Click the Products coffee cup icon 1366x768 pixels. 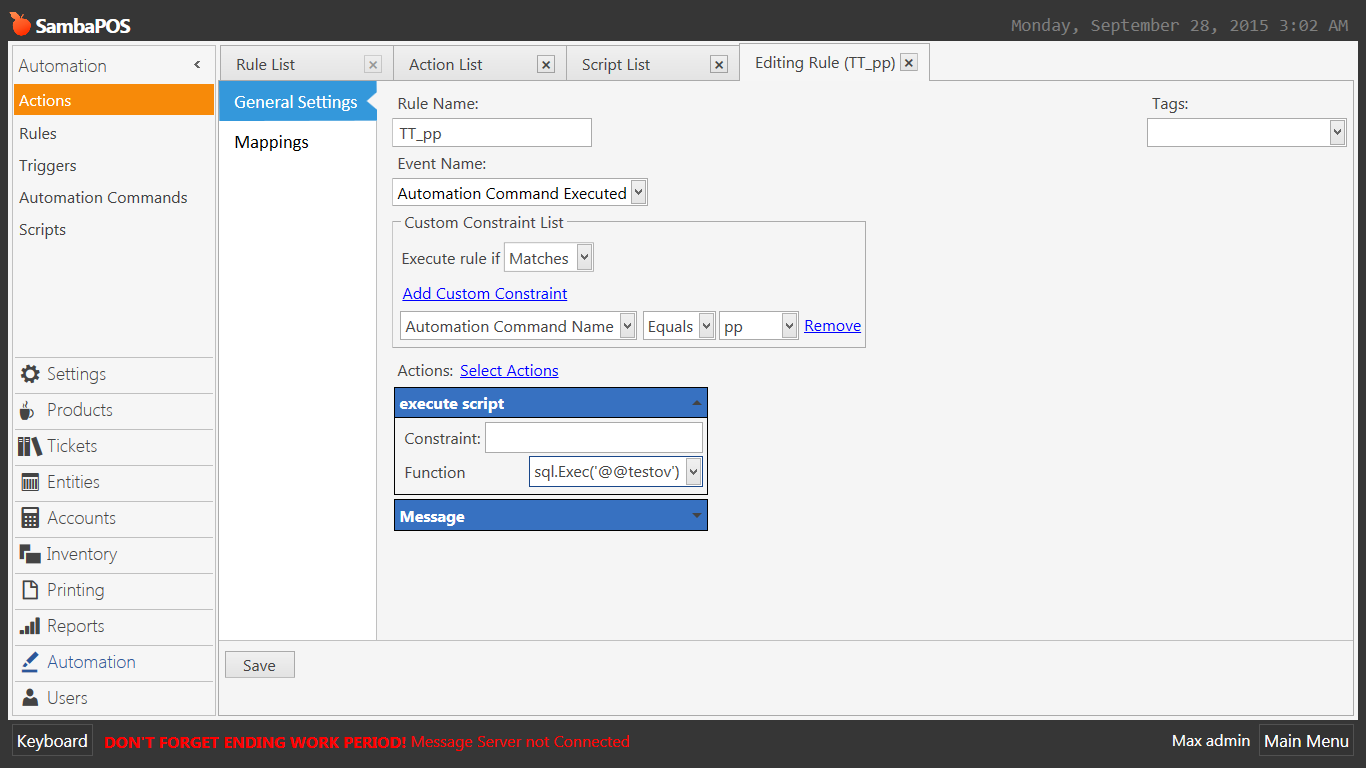(x=28, y=411)
